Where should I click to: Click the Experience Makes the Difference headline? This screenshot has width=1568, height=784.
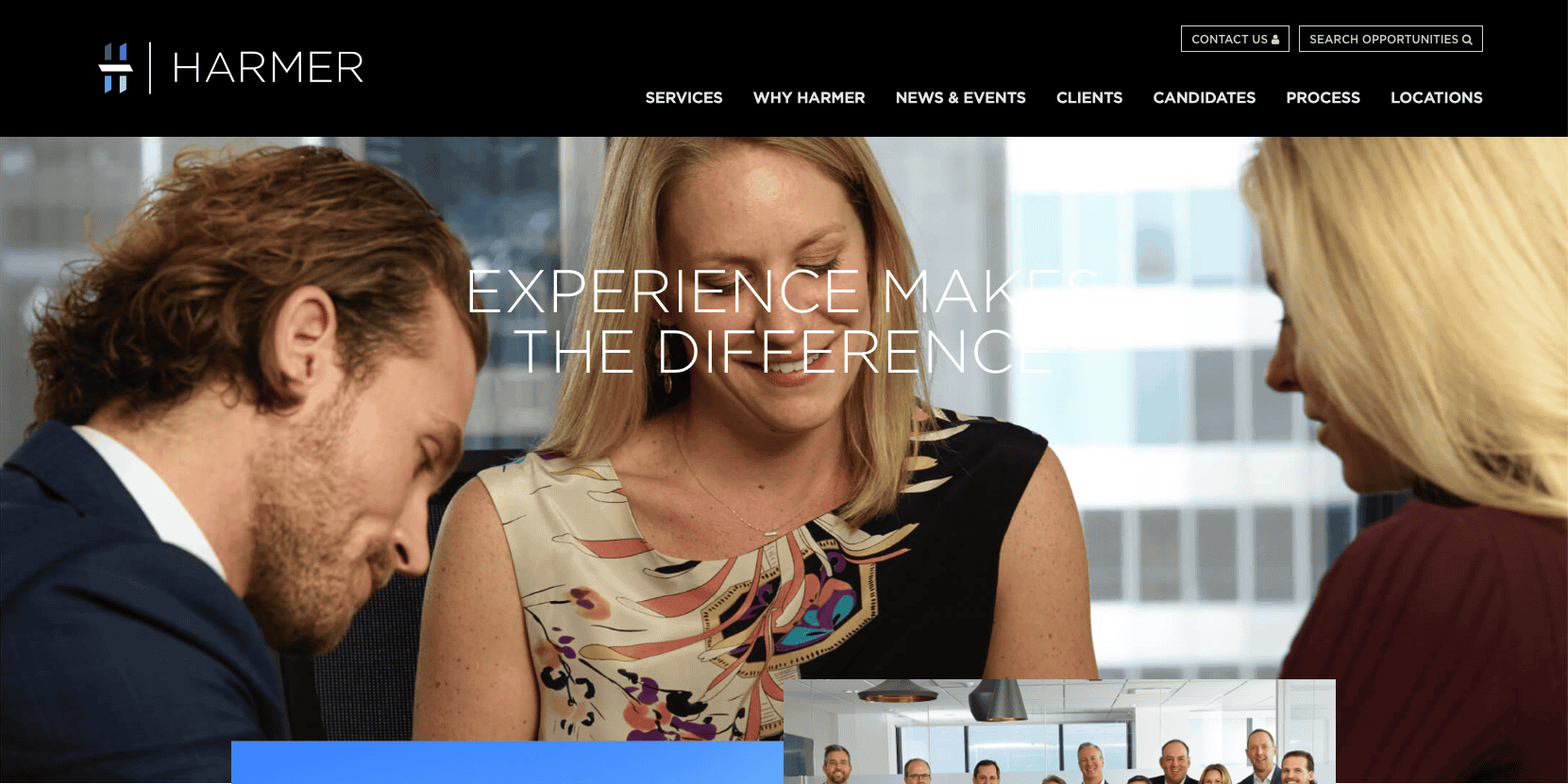[782, 321]
